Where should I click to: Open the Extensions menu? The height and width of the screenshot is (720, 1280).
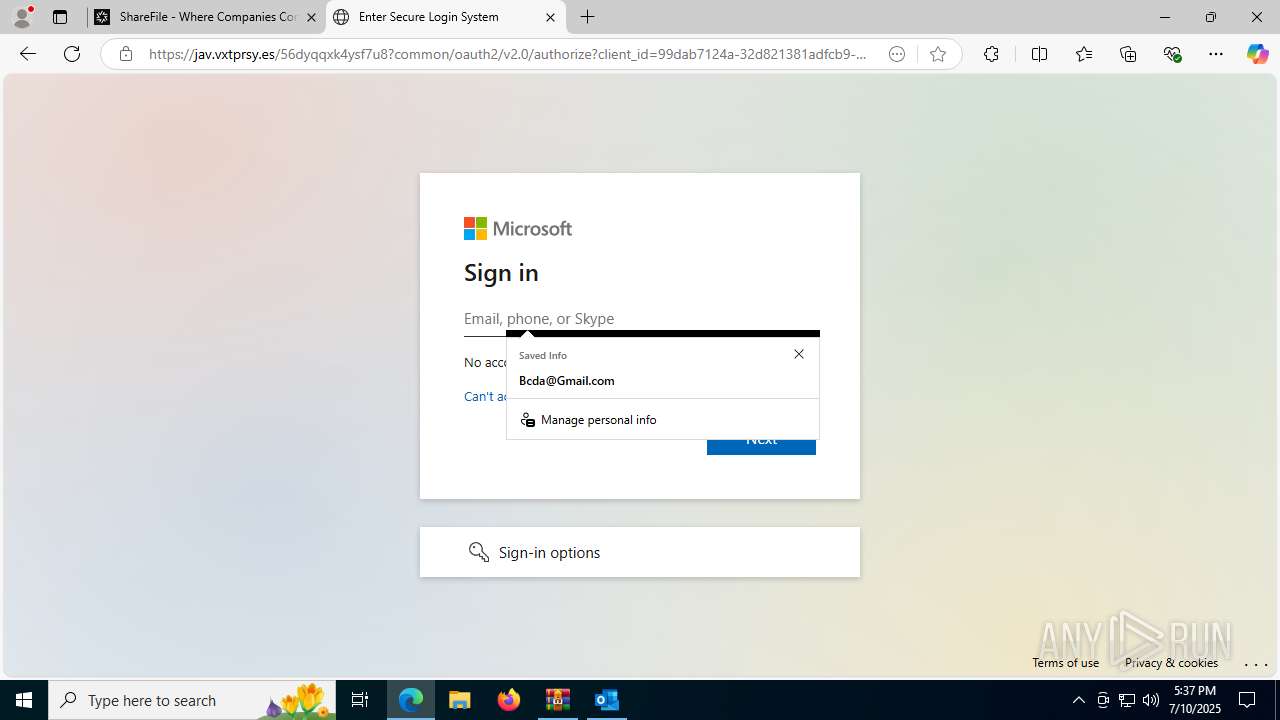click(991, 54)
